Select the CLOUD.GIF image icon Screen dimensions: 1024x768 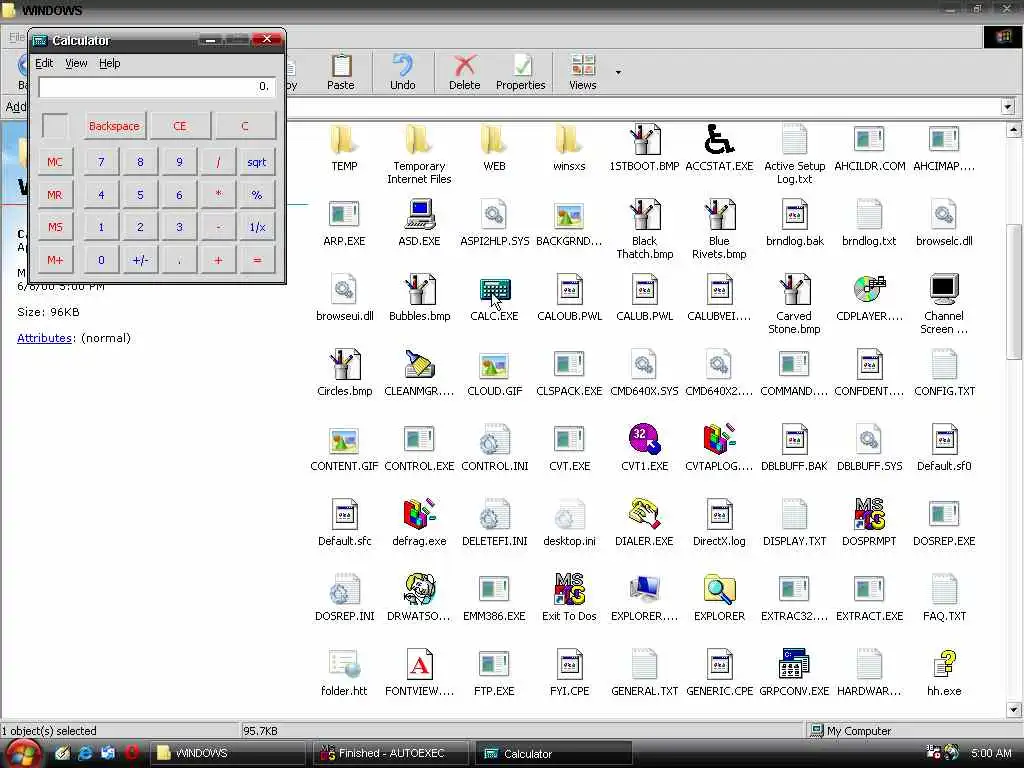coord(494,365)
